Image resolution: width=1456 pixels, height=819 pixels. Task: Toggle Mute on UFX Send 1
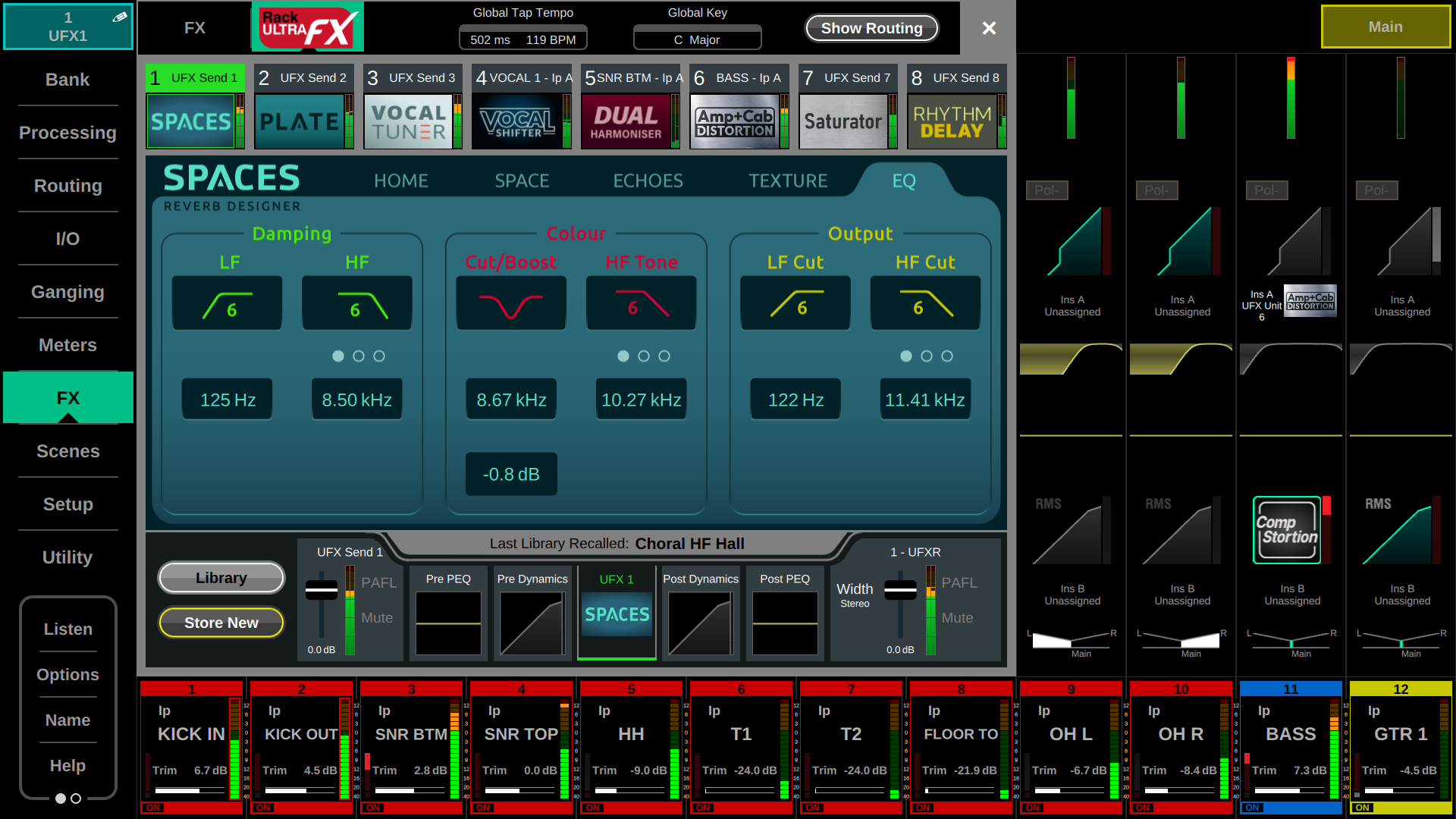(377, 618)
